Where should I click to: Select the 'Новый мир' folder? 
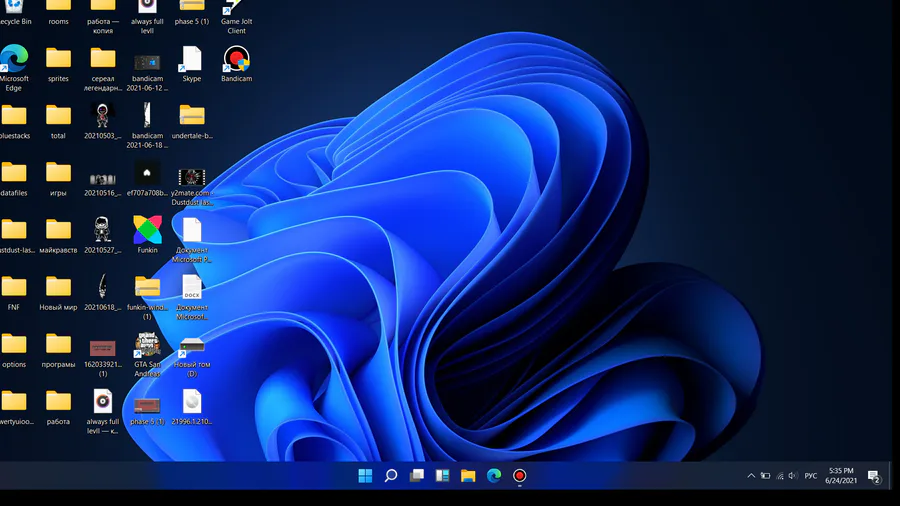58,294
